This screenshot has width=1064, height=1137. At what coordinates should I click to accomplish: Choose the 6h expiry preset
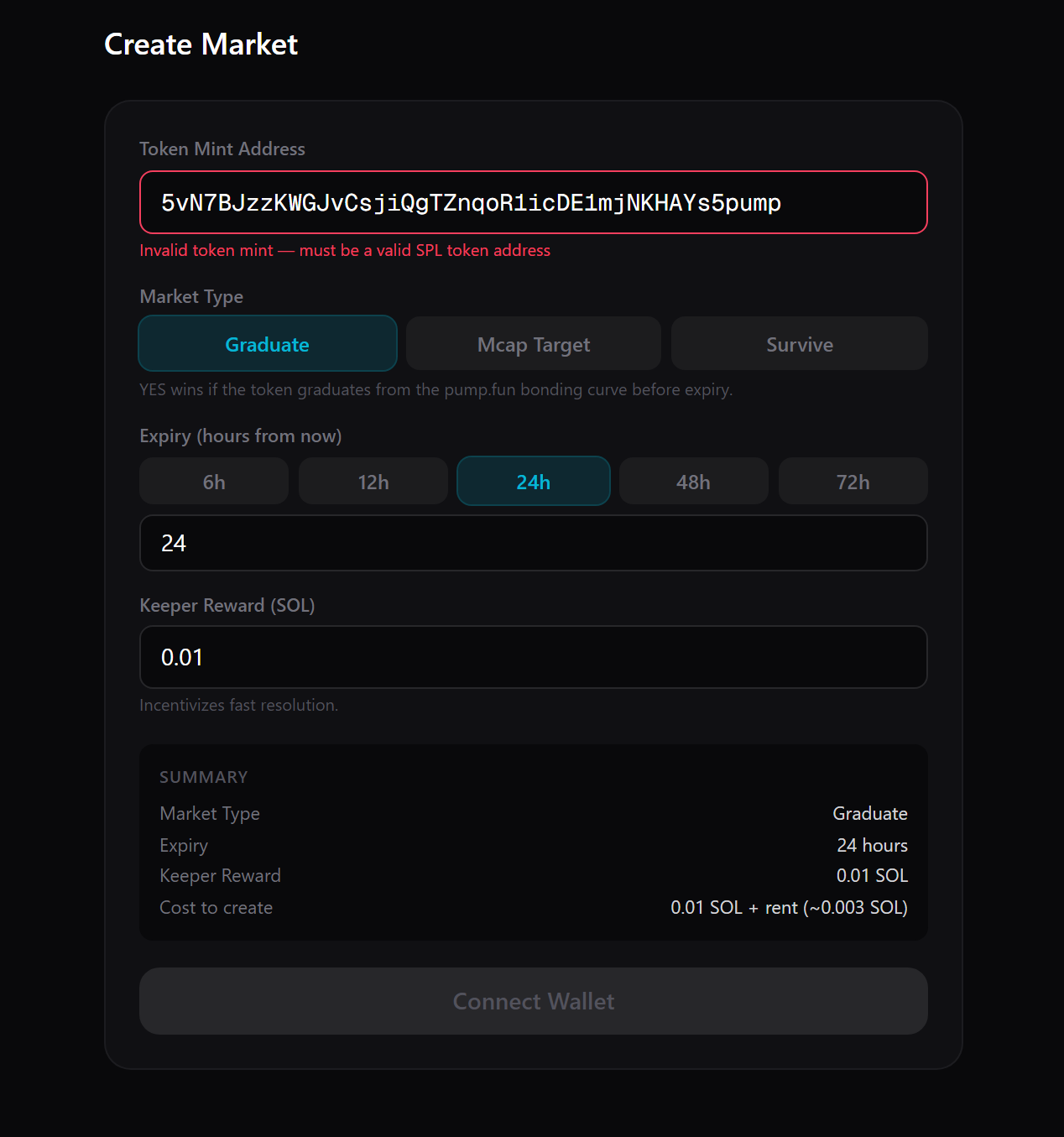[x=213, y=481]
